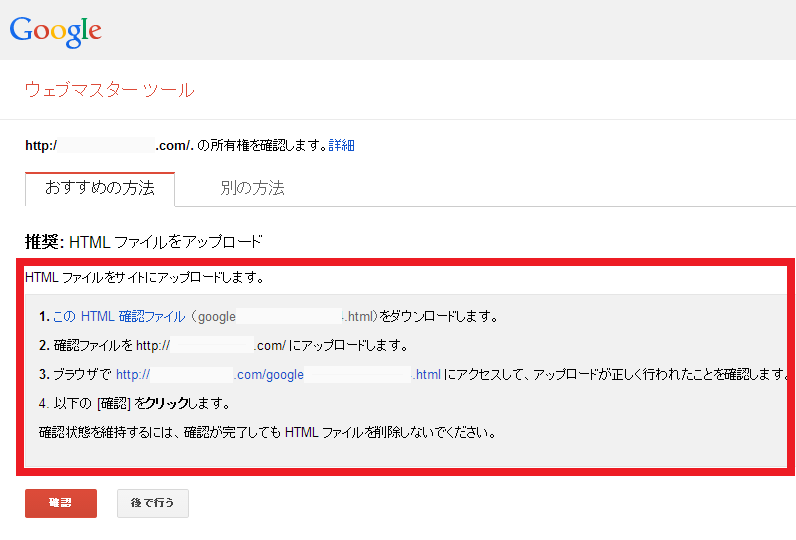This screenshot has height=540, width=796.
Task: Open the ウェブマスター ツール heading link
Action: (110, 90)
